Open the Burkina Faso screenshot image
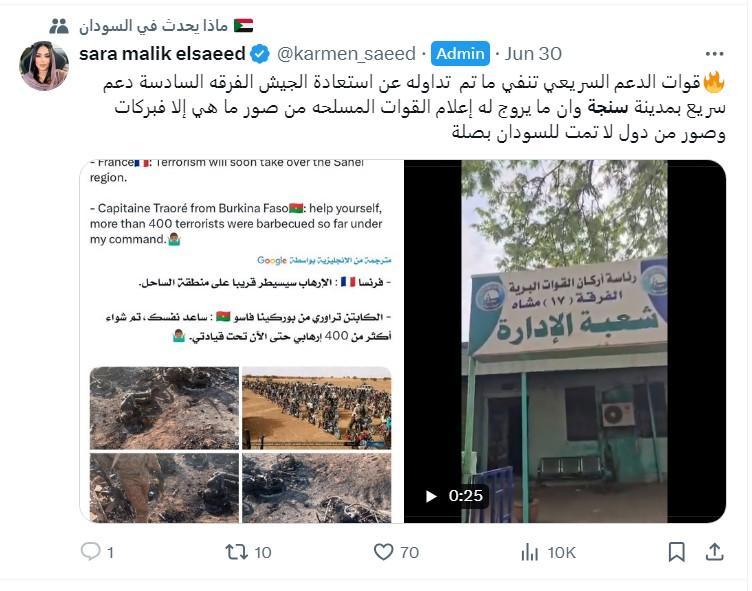The height and width of the screenshot is (591, 752). click(241, 341)
